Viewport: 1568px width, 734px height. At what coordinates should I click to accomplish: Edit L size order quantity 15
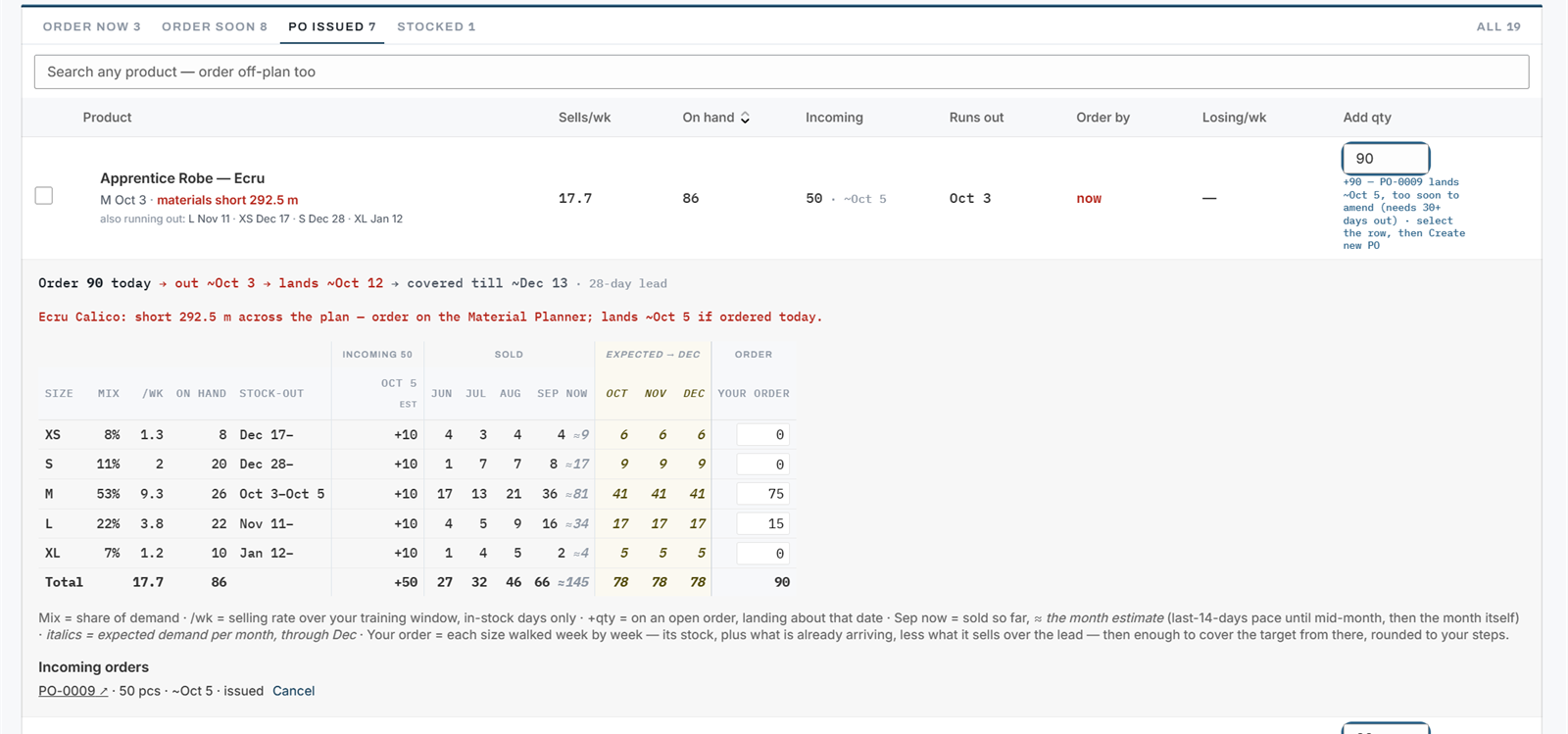pyautogui.click(x=762, y=524)
